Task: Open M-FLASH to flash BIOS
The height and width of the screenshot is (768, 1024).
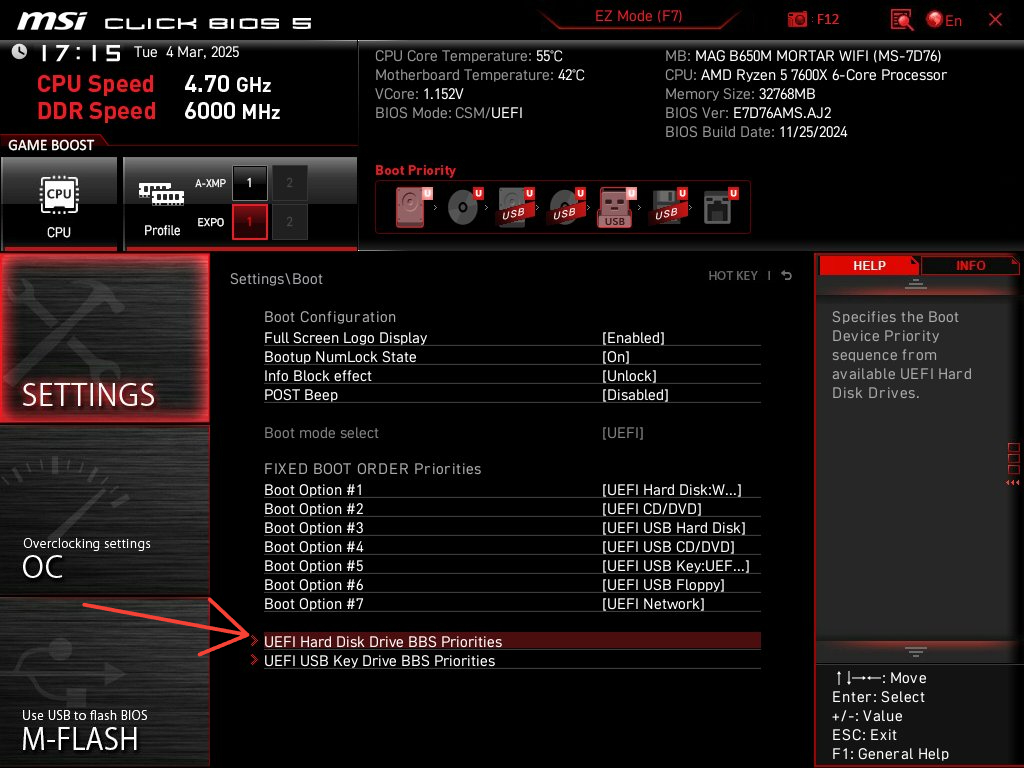Action: 105,680
